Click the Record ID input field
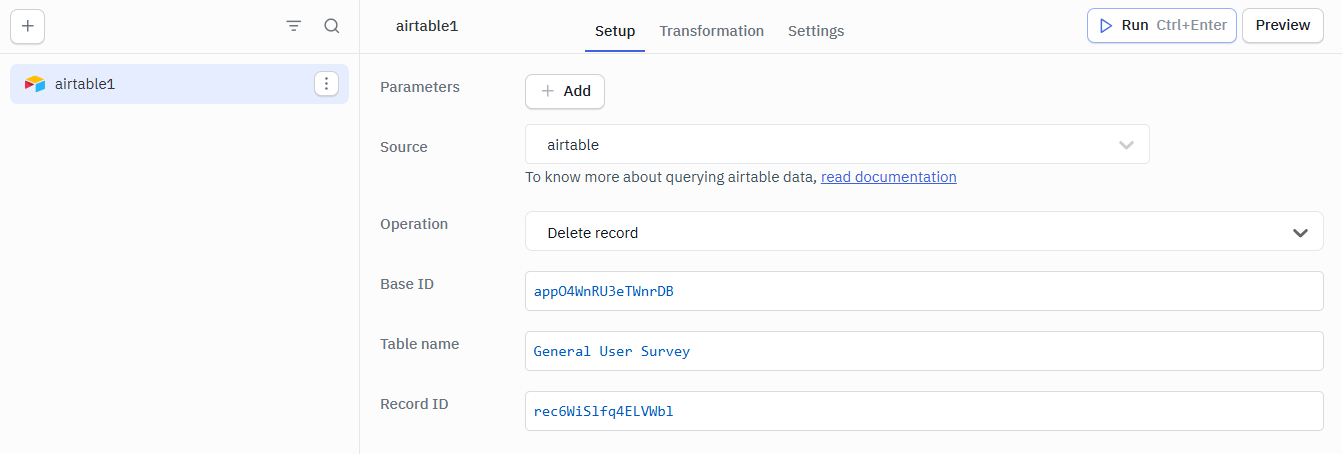 coord(923,412)
